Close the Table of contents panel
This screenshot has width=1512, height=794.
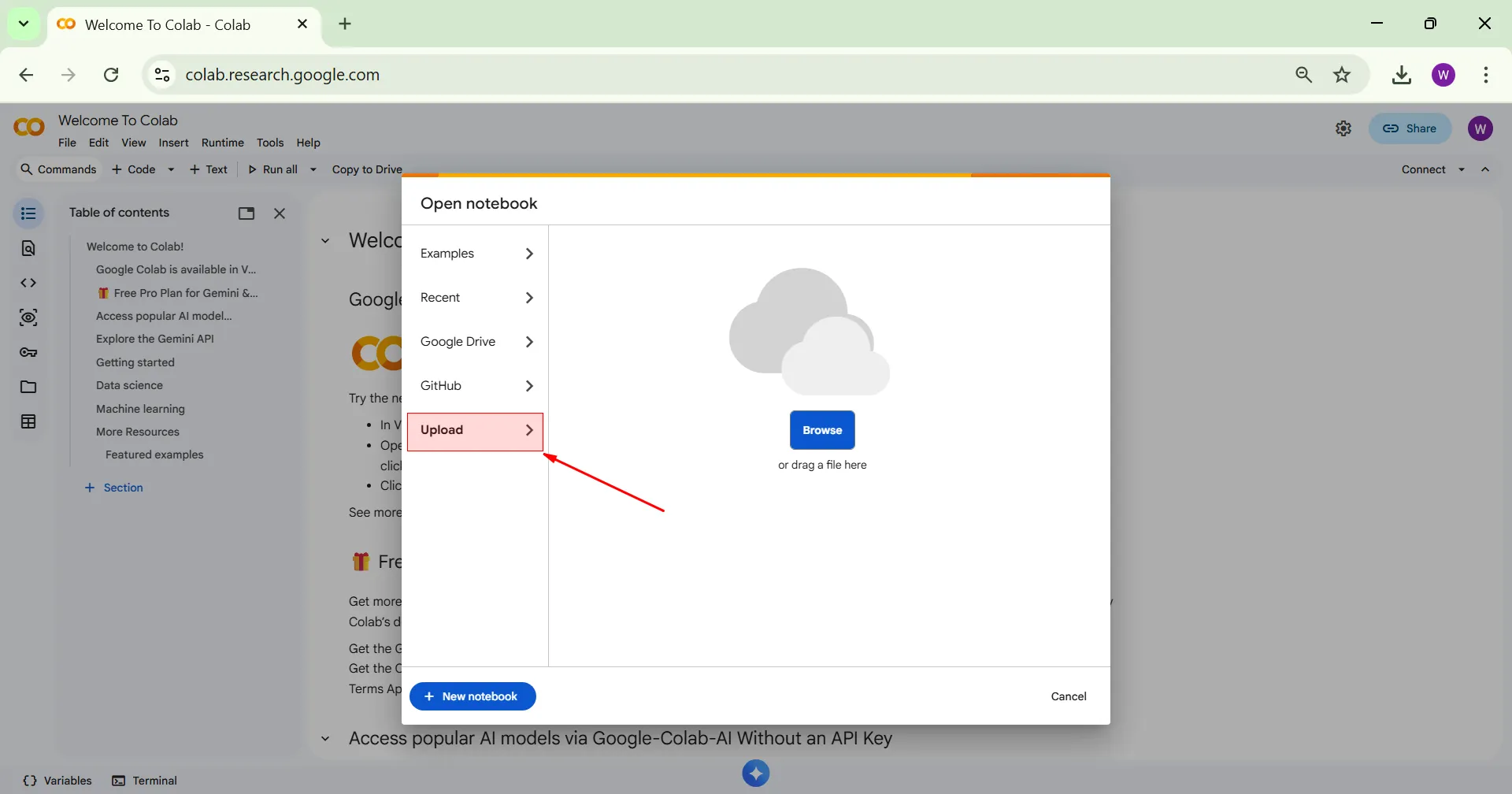point(280,213)
